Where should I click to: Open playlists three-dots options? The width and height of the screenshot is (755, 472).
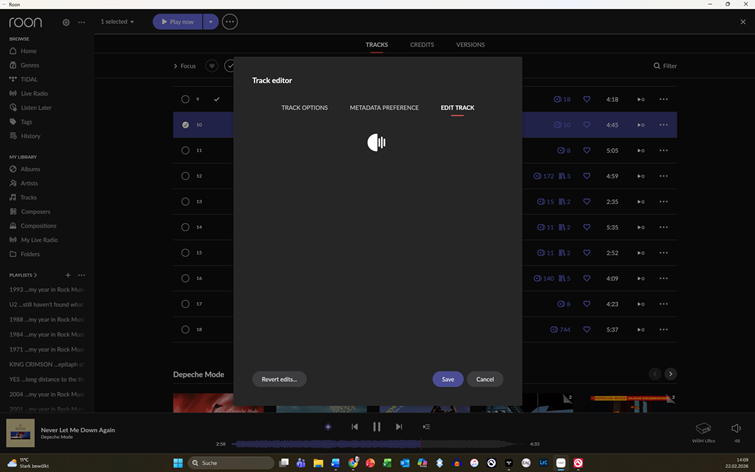point(81,275)
